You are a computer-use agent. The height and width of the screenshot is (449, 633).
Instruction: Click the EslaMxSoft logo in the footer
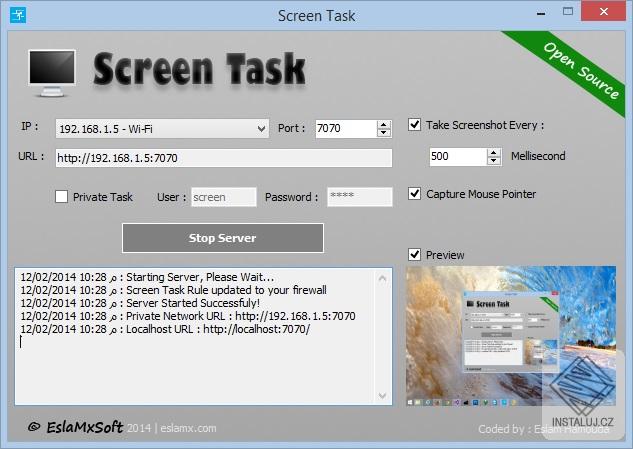click(75, 427)
